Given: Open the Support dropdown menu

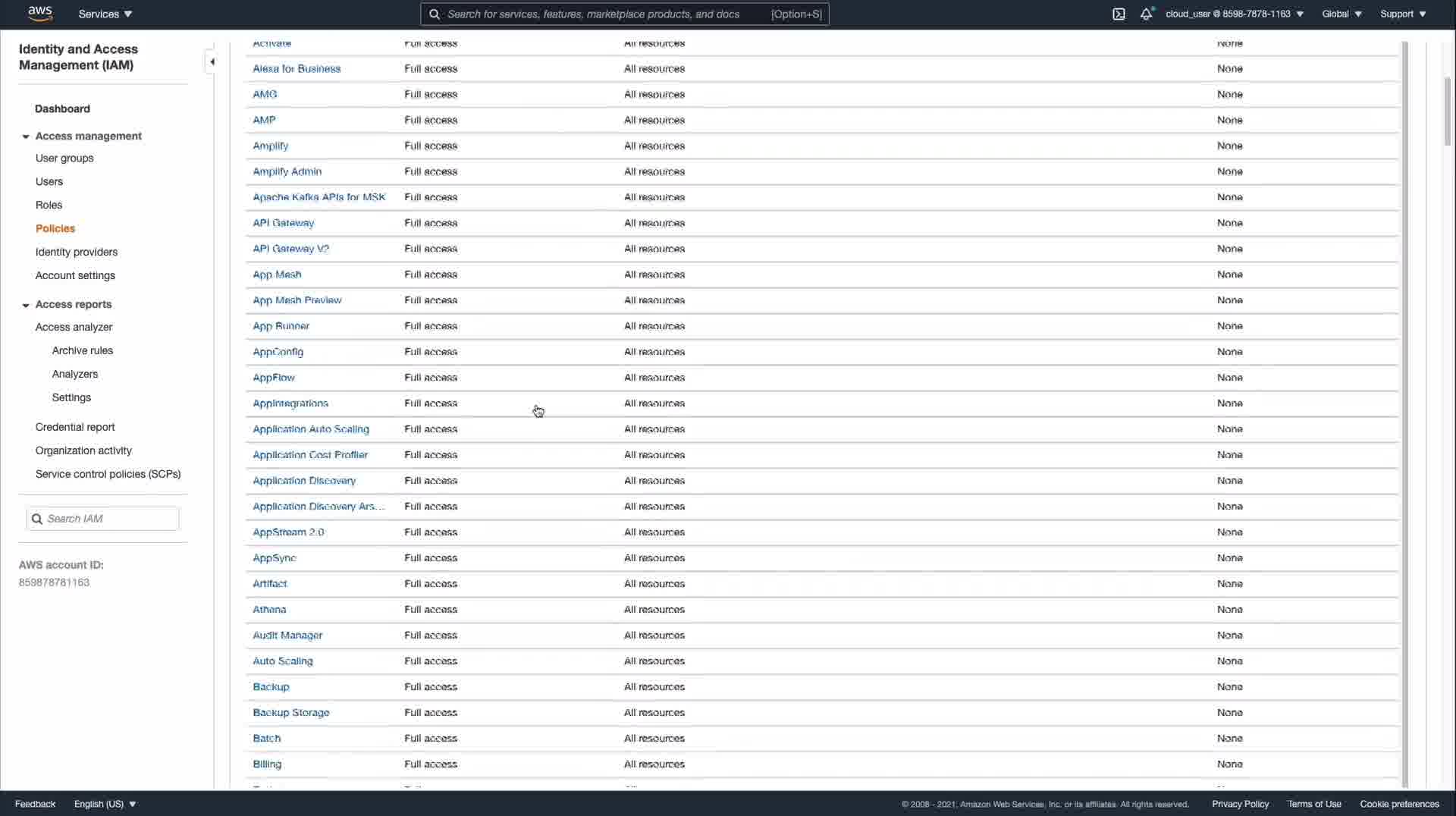Looking at the screenshot, I should pyautogui.click(x=1403, y=14).
